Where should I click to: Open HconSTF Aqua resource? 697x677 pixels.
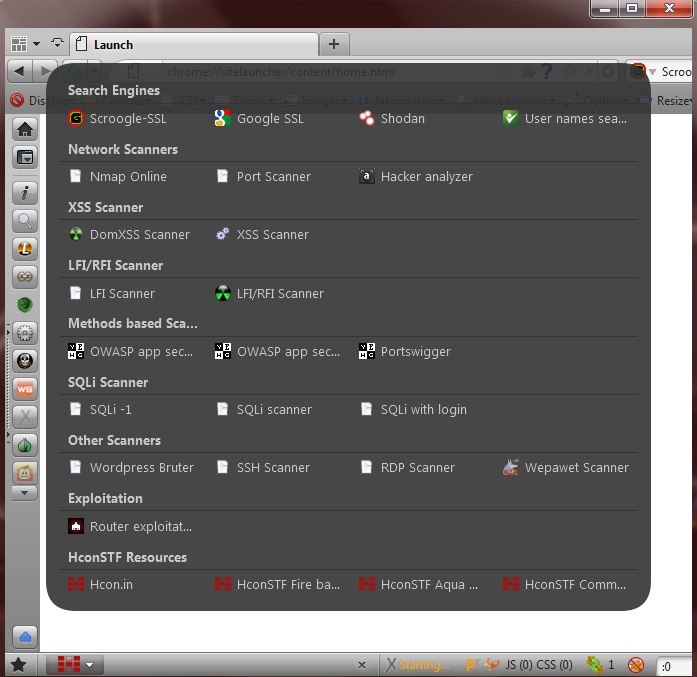(418, 584)
